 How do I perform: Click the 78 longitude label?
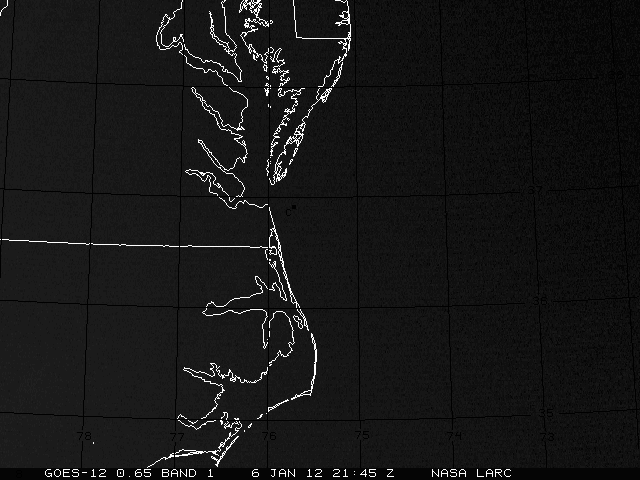click(x=84, y=436)
